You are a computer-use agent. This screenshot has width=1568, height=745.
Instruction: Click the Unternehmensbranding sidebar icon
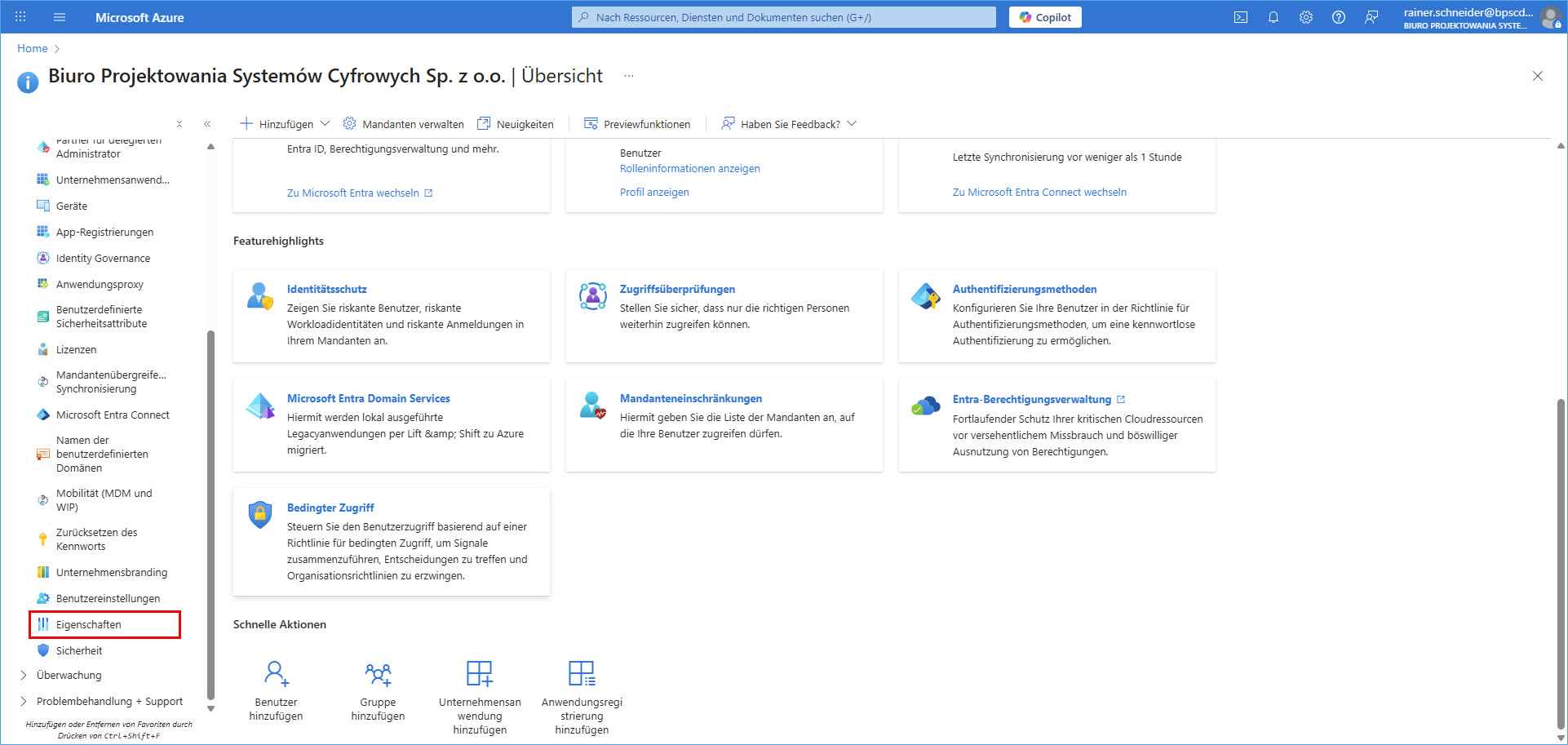pyautogui.click(x=43, y=572)
